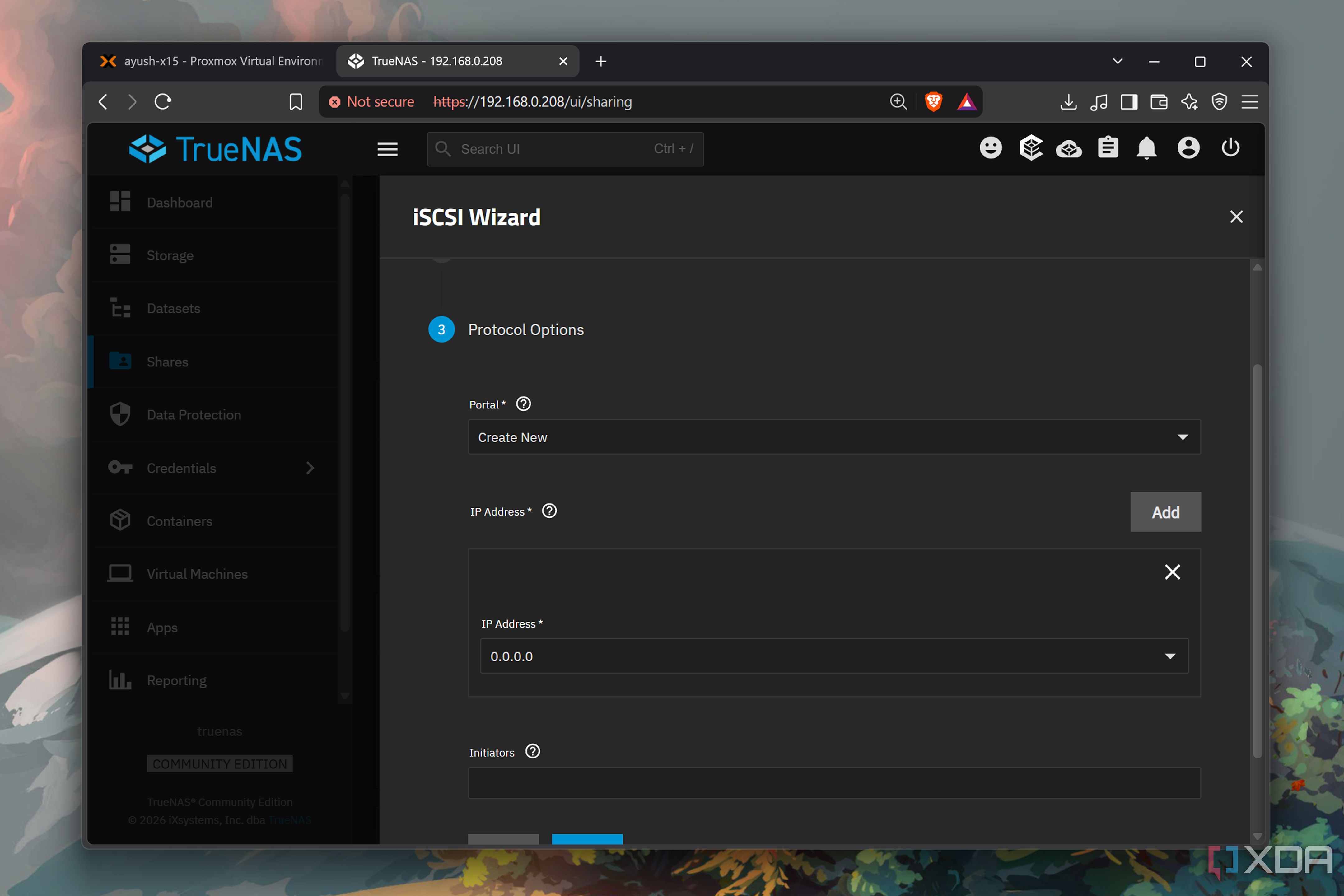The width and height of the screenshot is (1344, 896).
Task: Click the TrueNAS logo
Action: pos(215,149)
